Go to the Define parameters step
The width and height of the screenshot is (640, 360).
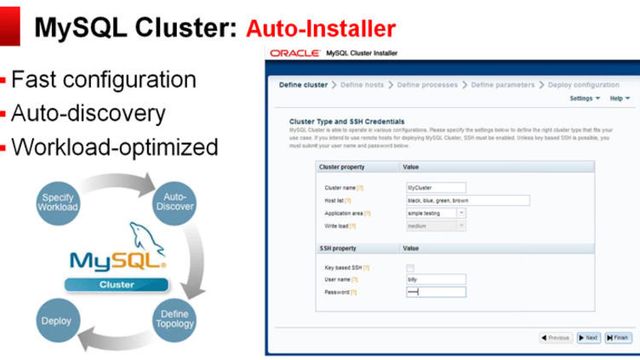503,85
